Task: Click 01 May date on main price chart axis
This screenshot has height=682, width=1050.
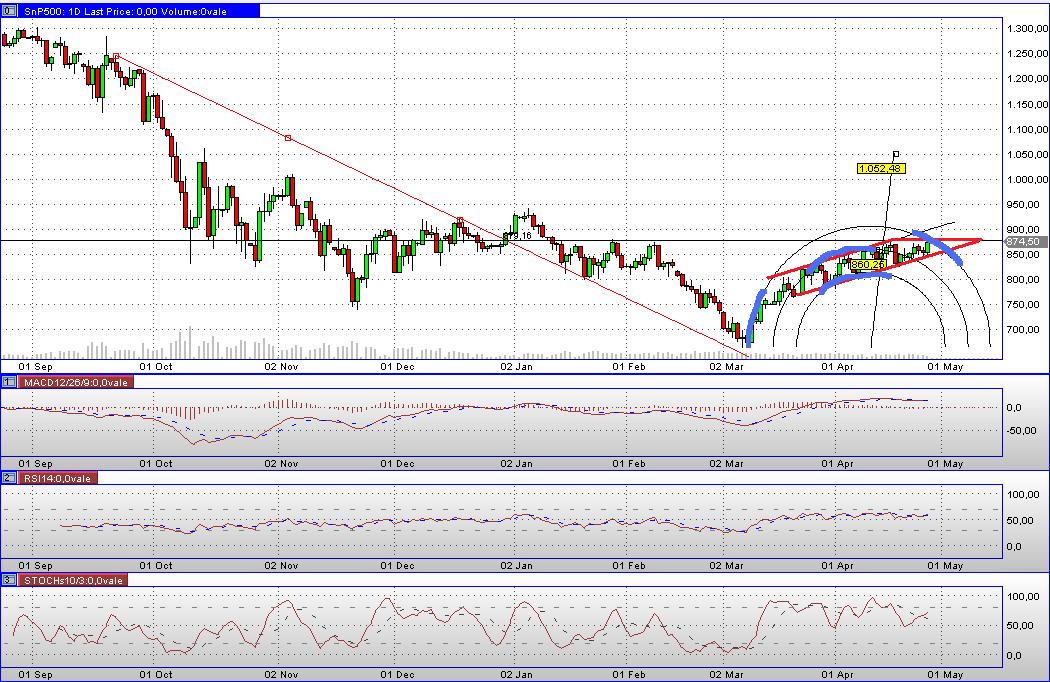Action: click(x=945, y=366)
